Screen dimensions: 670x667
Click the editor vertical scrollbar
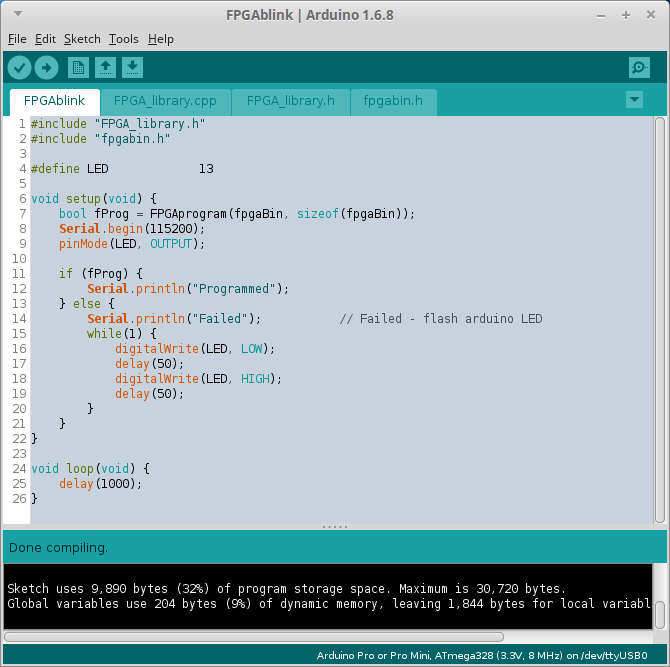coord(660,320)
